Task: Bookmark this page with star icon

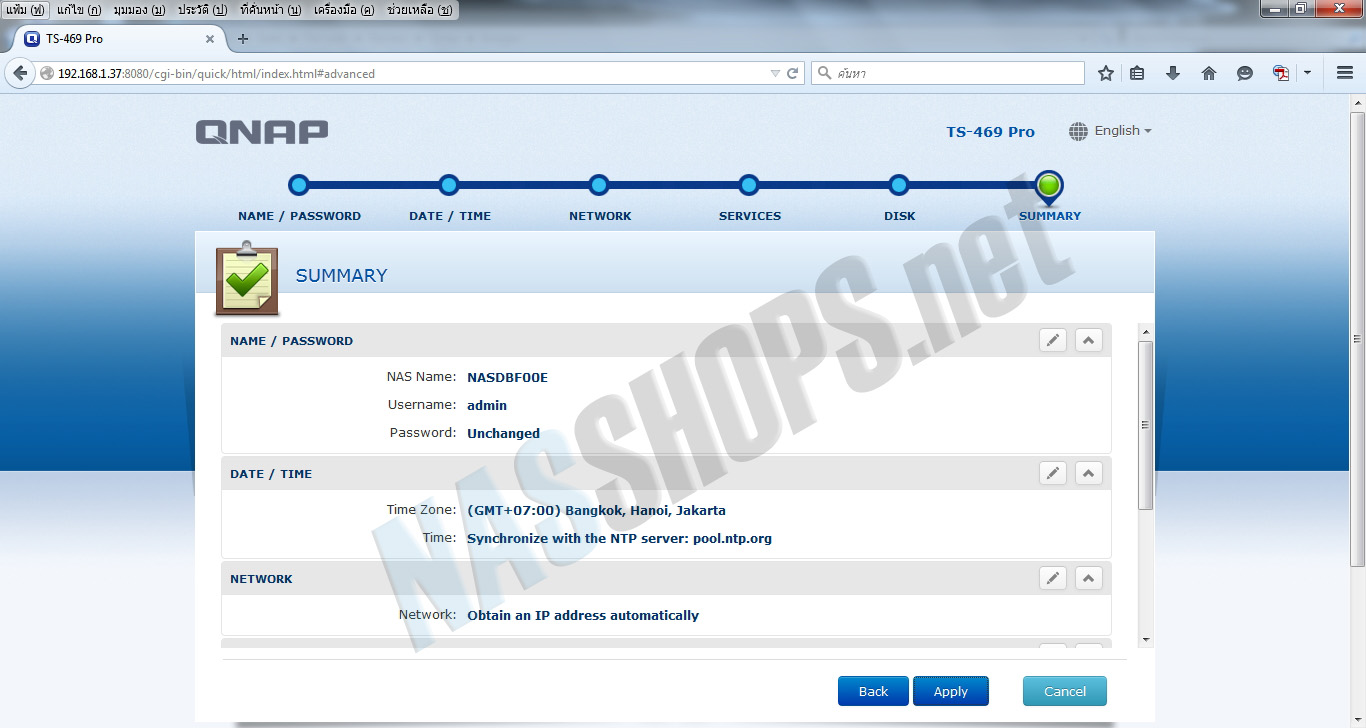Action: pyautogui.click(x=1106, y=73)
